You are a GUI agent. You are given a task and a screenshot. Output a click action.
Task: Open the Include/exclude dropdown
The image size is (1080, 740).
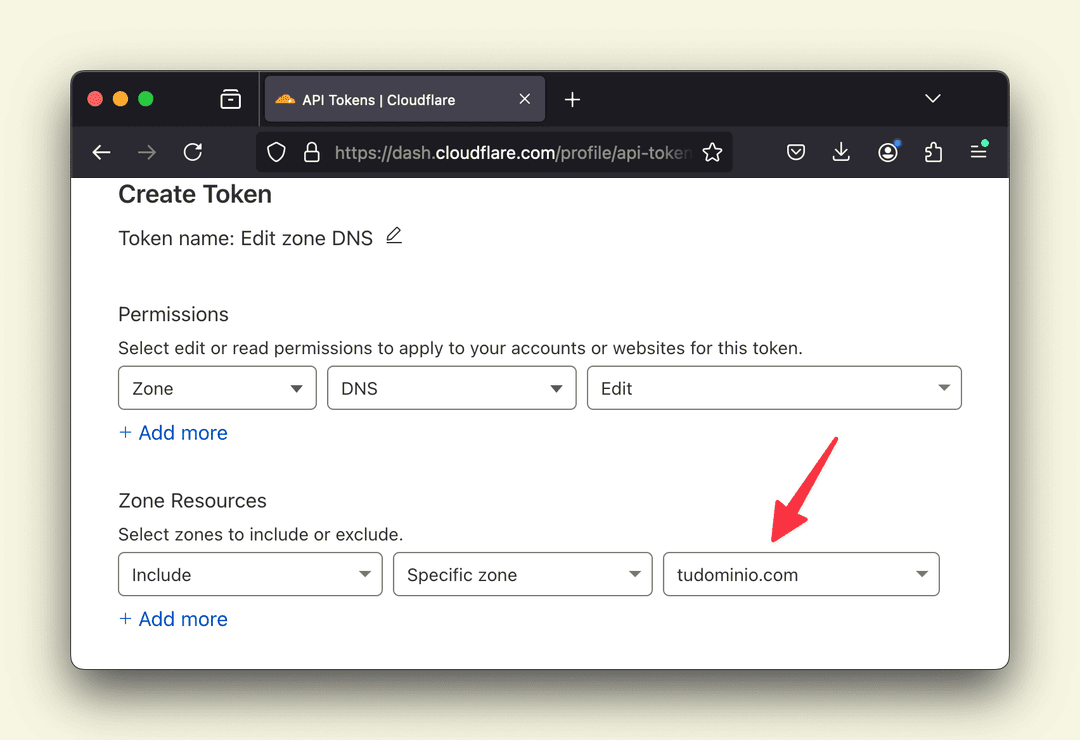pyautogui.click(x=250, y=574)
